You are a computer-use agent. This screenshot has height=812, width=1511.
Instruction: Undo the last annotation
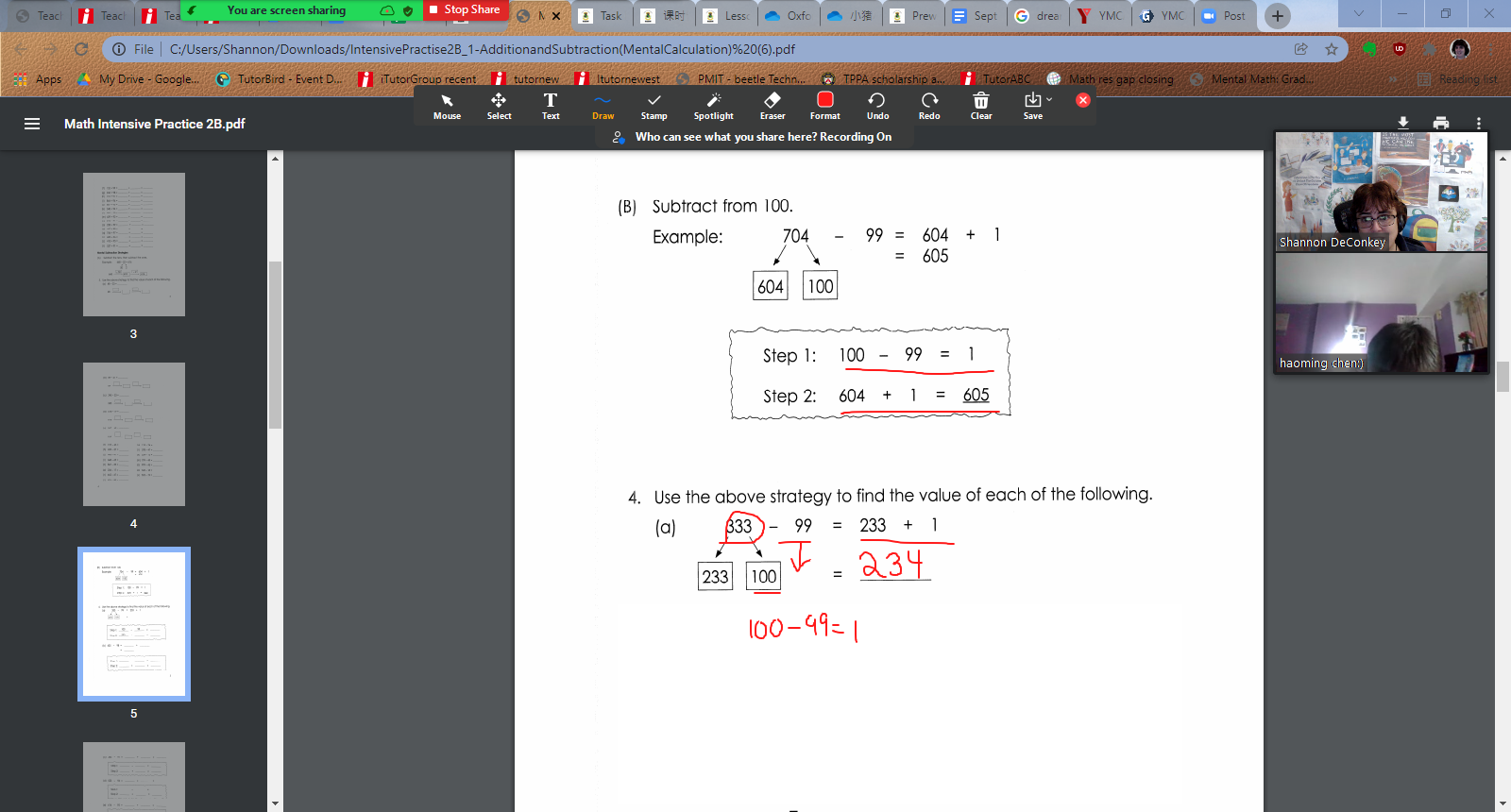877,106
